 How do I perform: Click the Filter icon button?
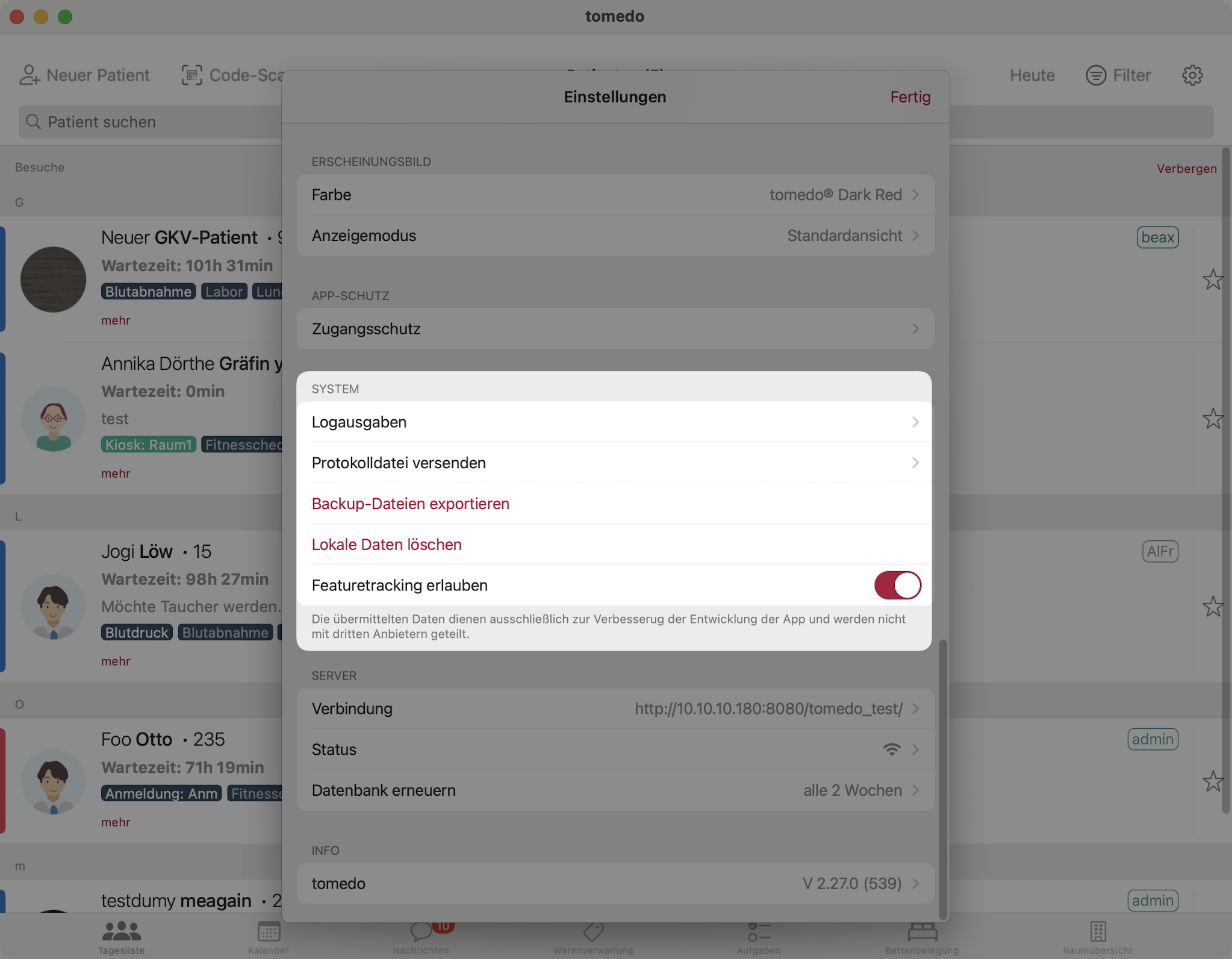pos(1096,75)
